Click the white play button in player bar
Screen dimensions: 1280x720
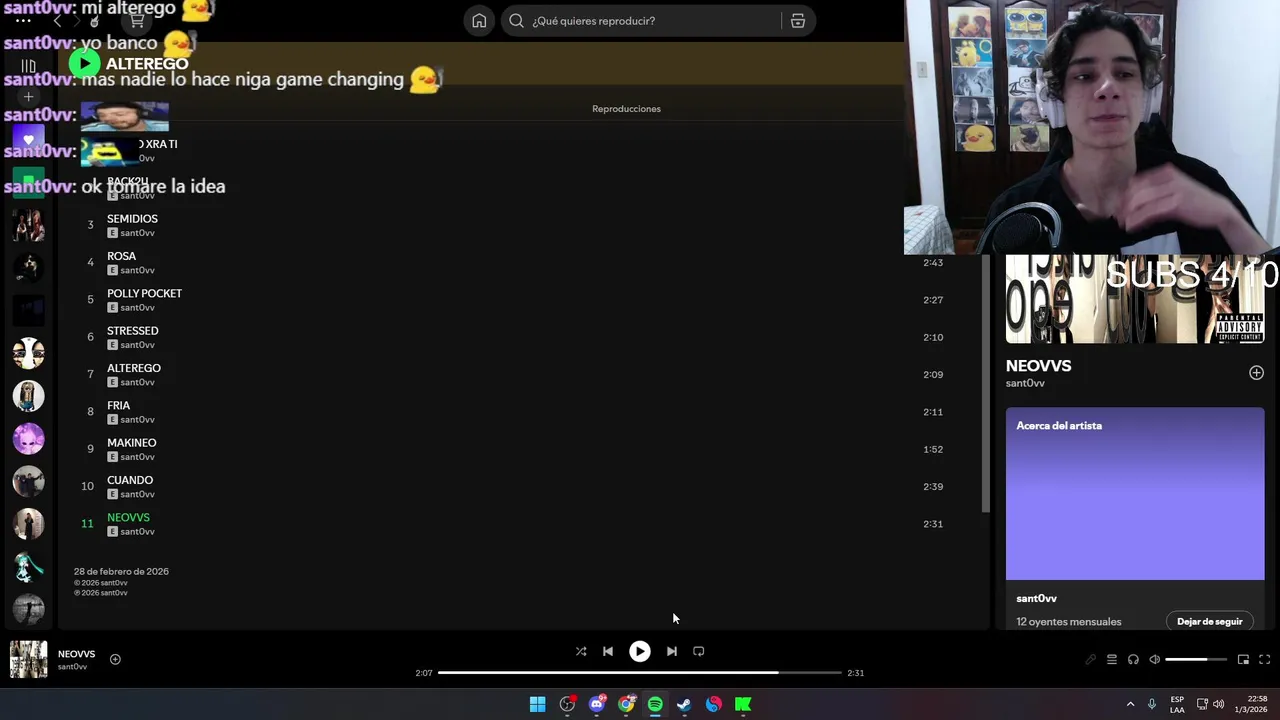639,651
